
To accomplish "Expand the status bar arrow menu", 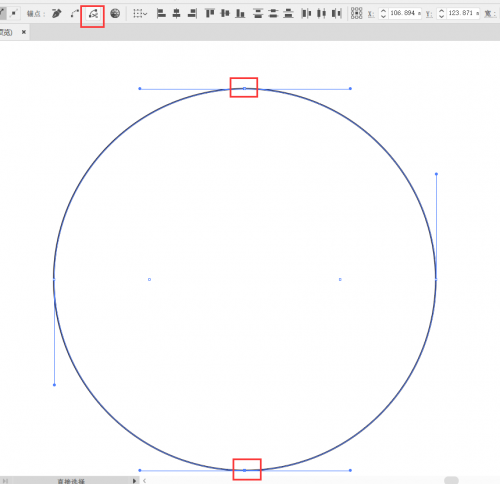I will (134, 481).
